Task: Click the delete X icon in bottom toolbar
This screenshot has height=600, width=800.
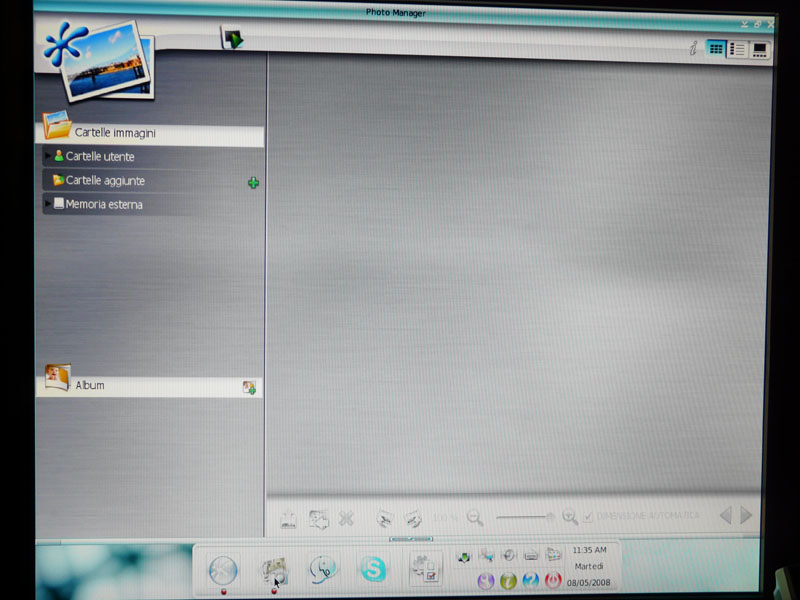Action: tap(346, 518)
